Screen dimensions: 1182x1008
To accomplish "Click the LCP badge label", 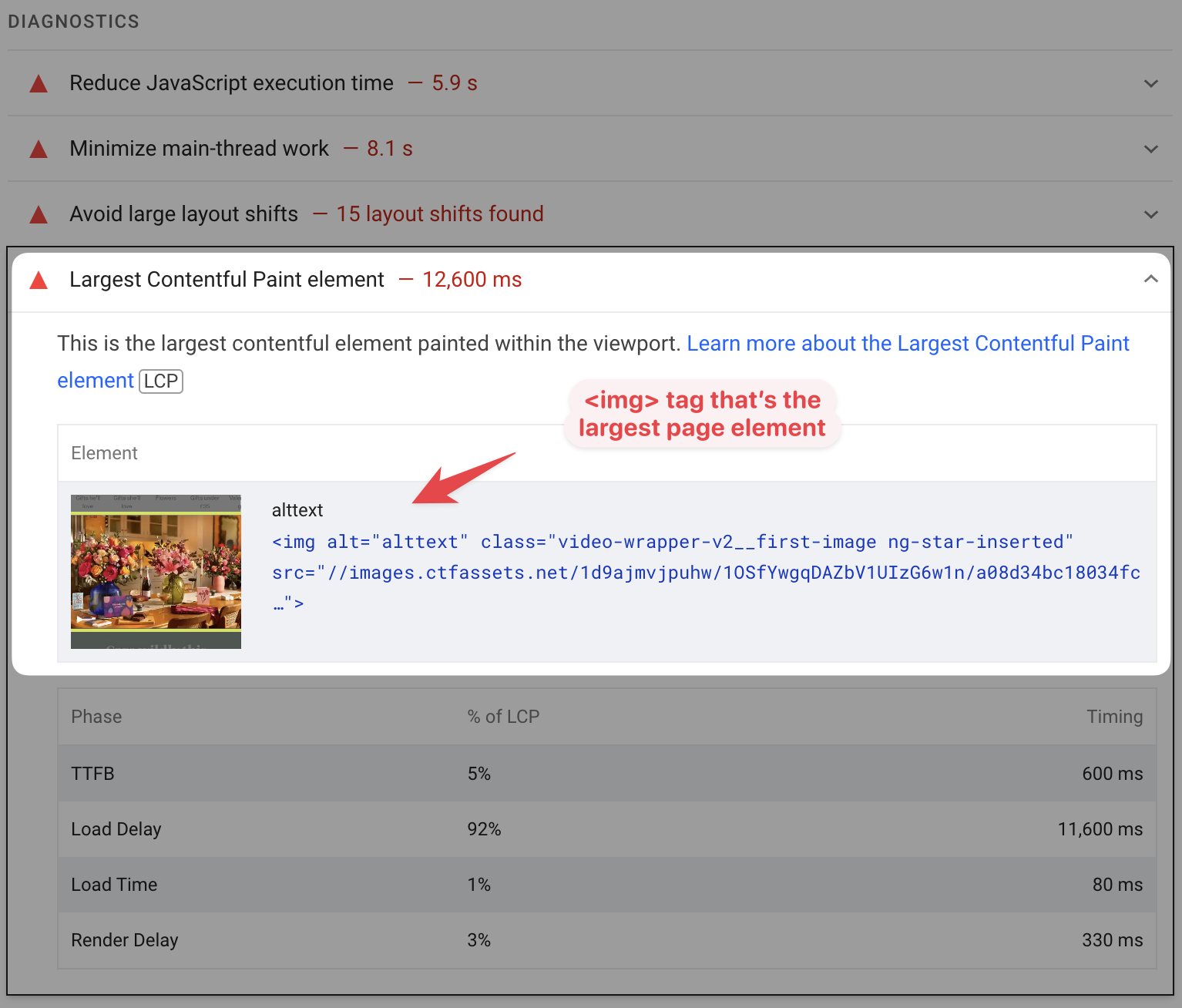I will coord(160,381).
